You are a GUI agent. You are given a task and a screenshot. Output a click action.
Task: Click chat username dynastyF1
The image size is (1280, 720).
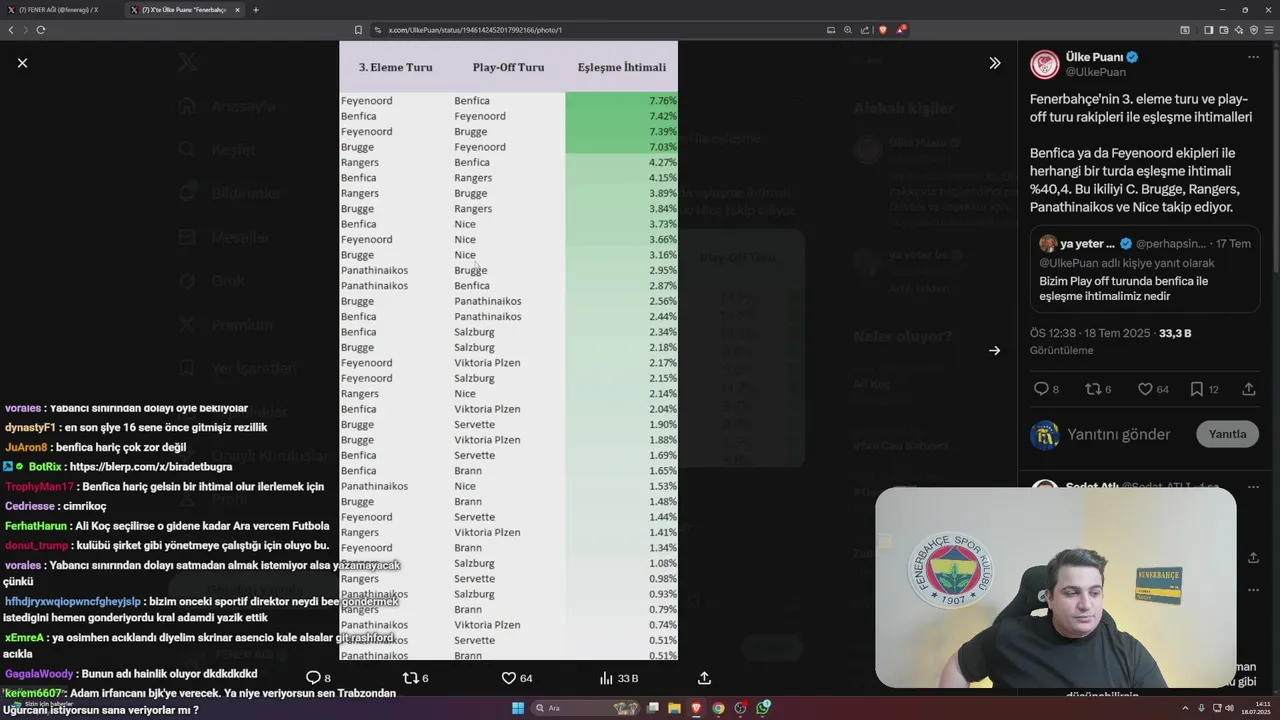pyautogui.click(x=29, y=427)
